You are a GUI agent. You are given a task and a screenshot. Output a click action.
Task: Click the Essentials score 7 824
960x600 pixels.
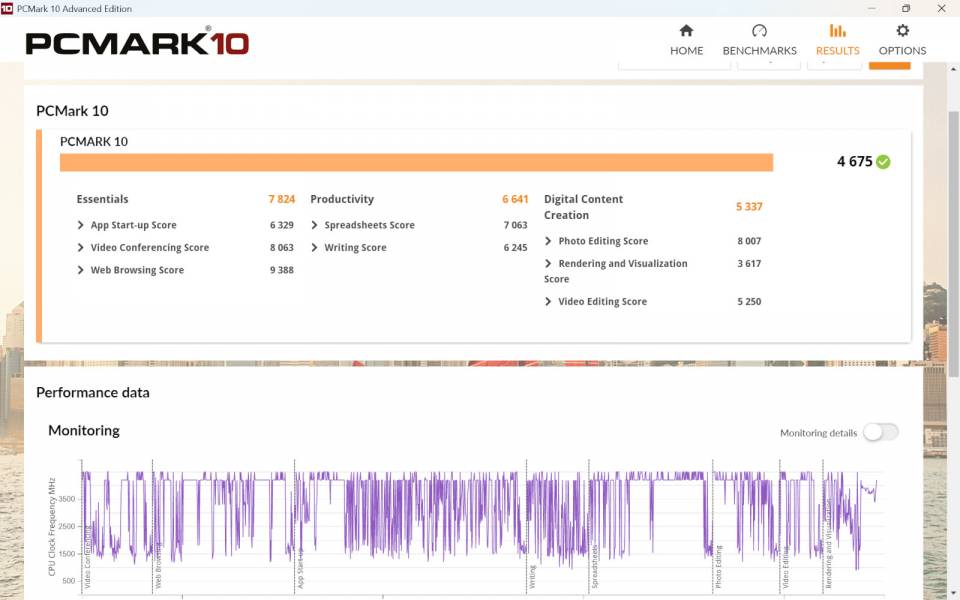(282, 199)
